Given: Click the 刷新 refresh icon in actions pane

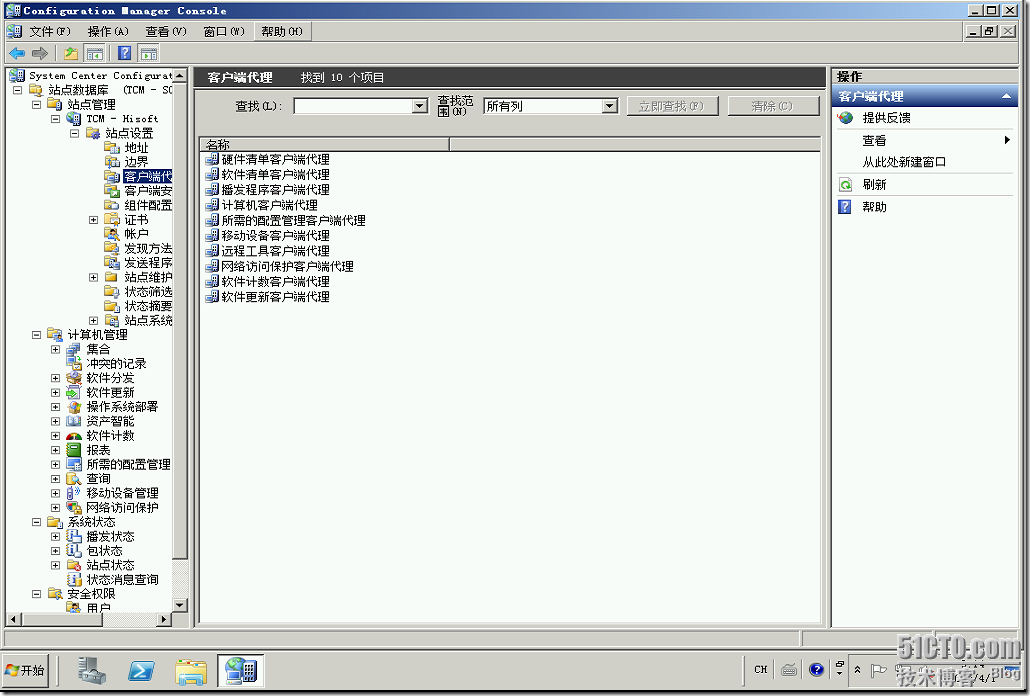Looking at the screenshot, I should [x=845, y=185].
